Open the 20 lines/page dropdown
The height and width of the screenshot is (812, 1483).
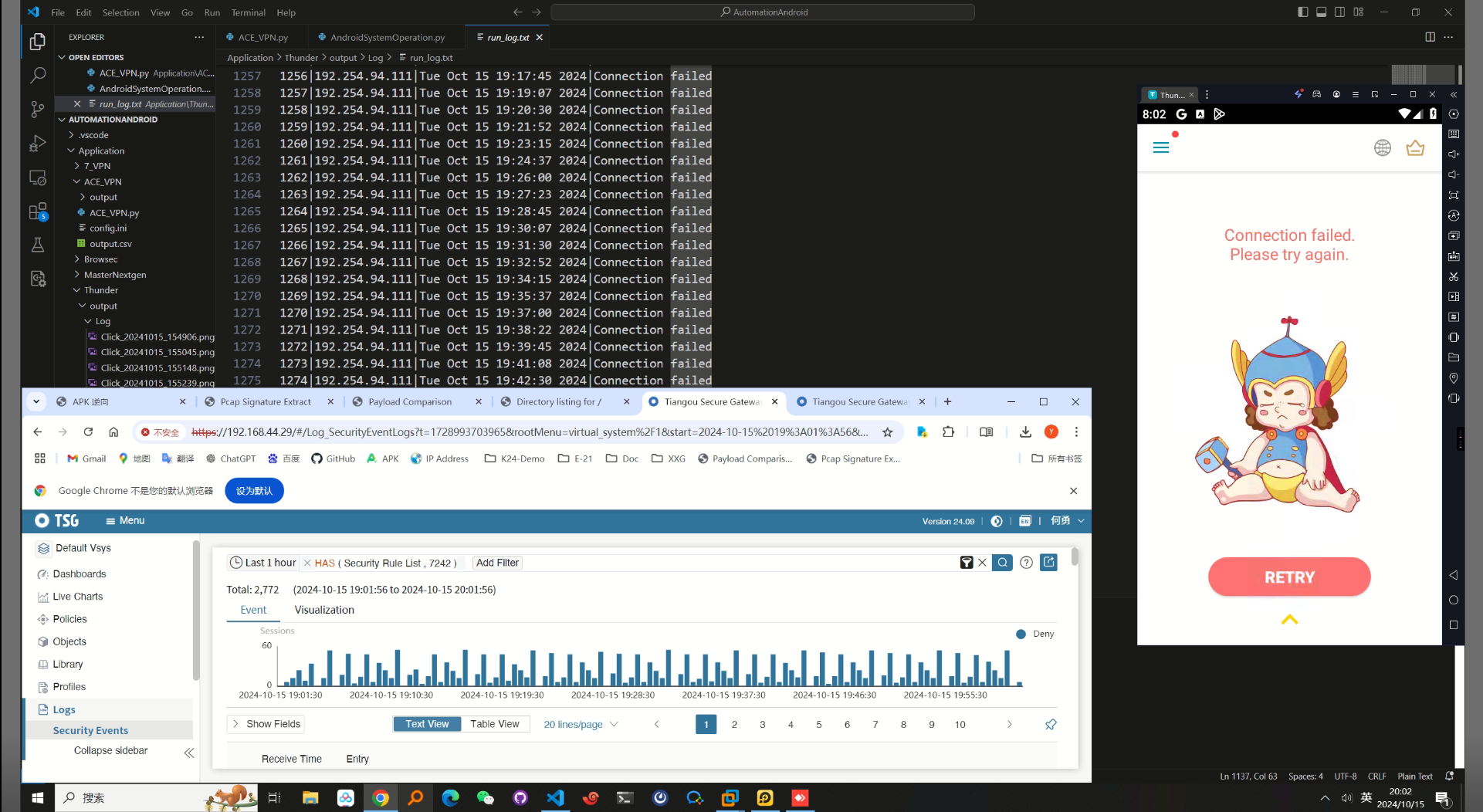tap(581, 724)
